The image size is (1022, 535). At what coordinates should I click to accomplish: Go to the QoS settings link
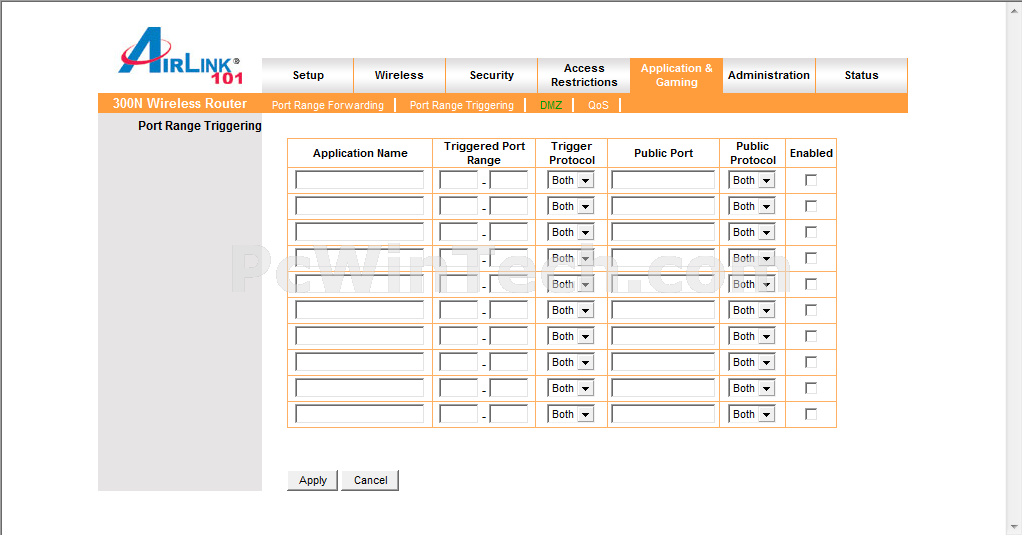[x=598, y=105]
